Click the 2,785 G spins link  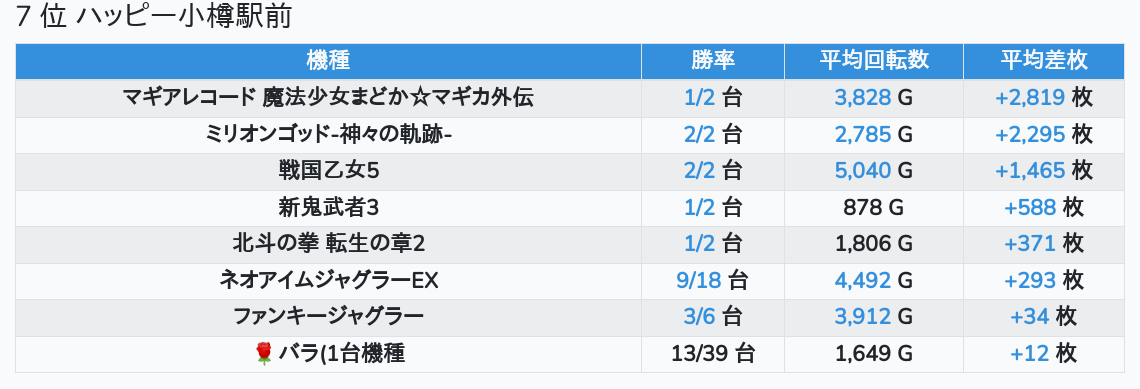coord(862,135)
